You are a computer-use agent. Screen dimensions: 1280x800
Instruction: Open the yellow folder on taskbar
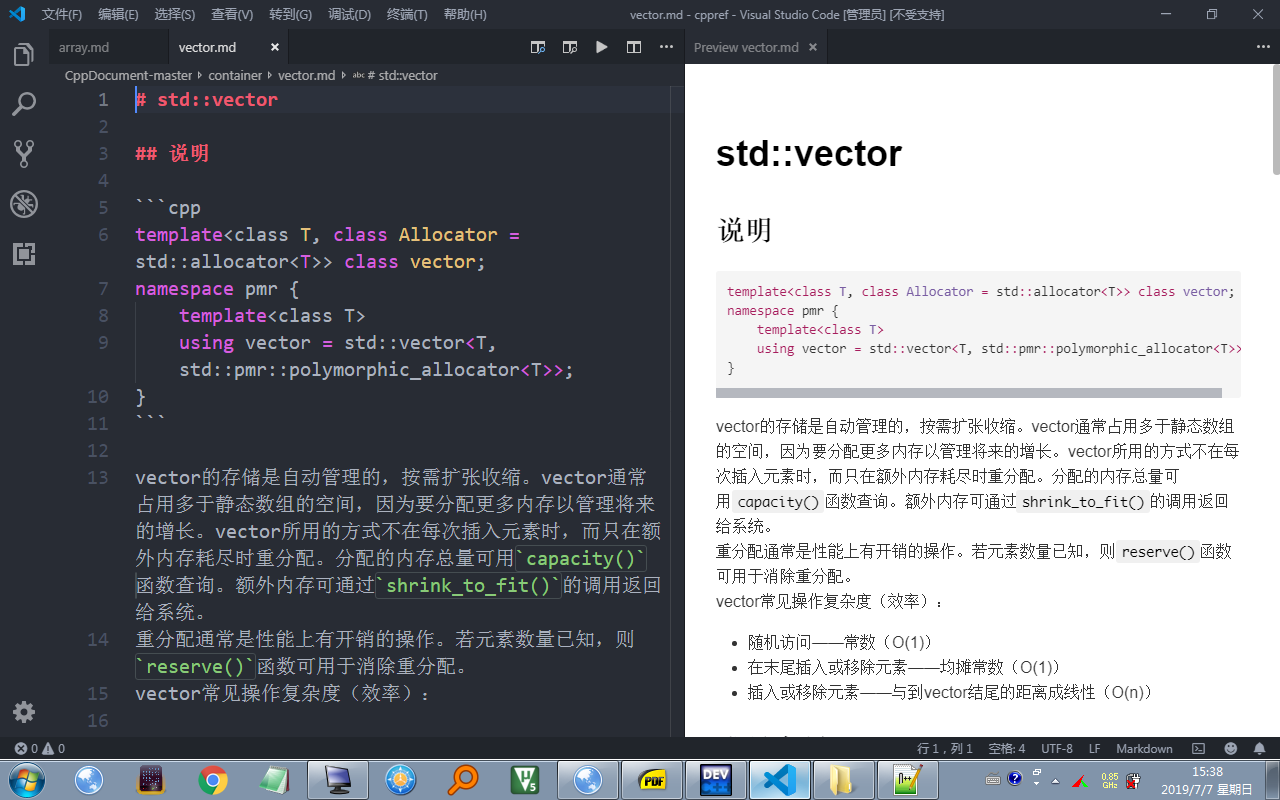pos(842,779)
